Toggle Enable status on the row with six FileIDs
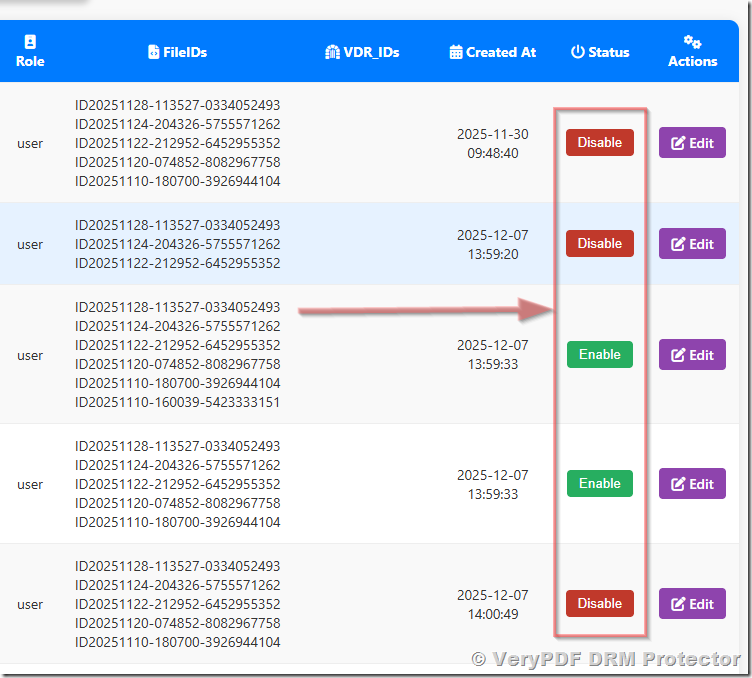The height and width of the screenshot is (678, 752). pyautogui.click(x=599, y=355)
